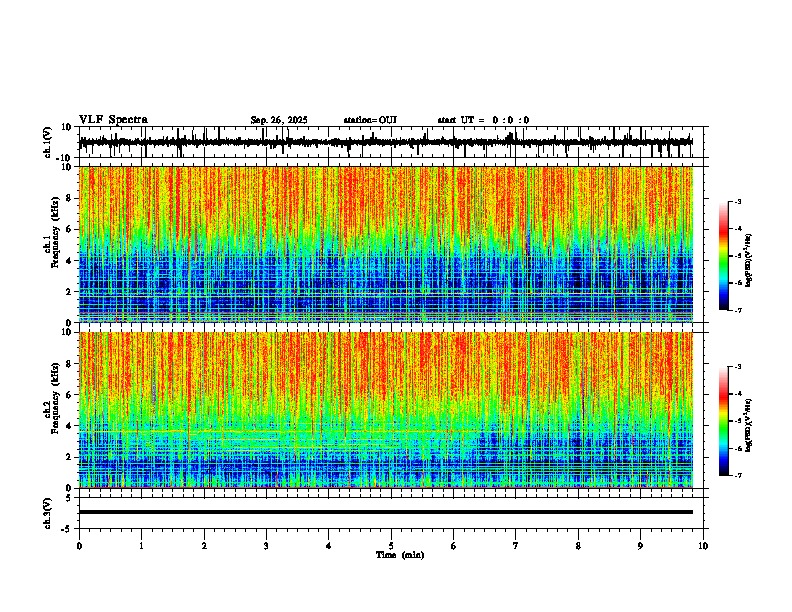Click the "0" tick on the Time axis
The height and width of the screenshot is (612, 792).
click(x=79, y=546)
